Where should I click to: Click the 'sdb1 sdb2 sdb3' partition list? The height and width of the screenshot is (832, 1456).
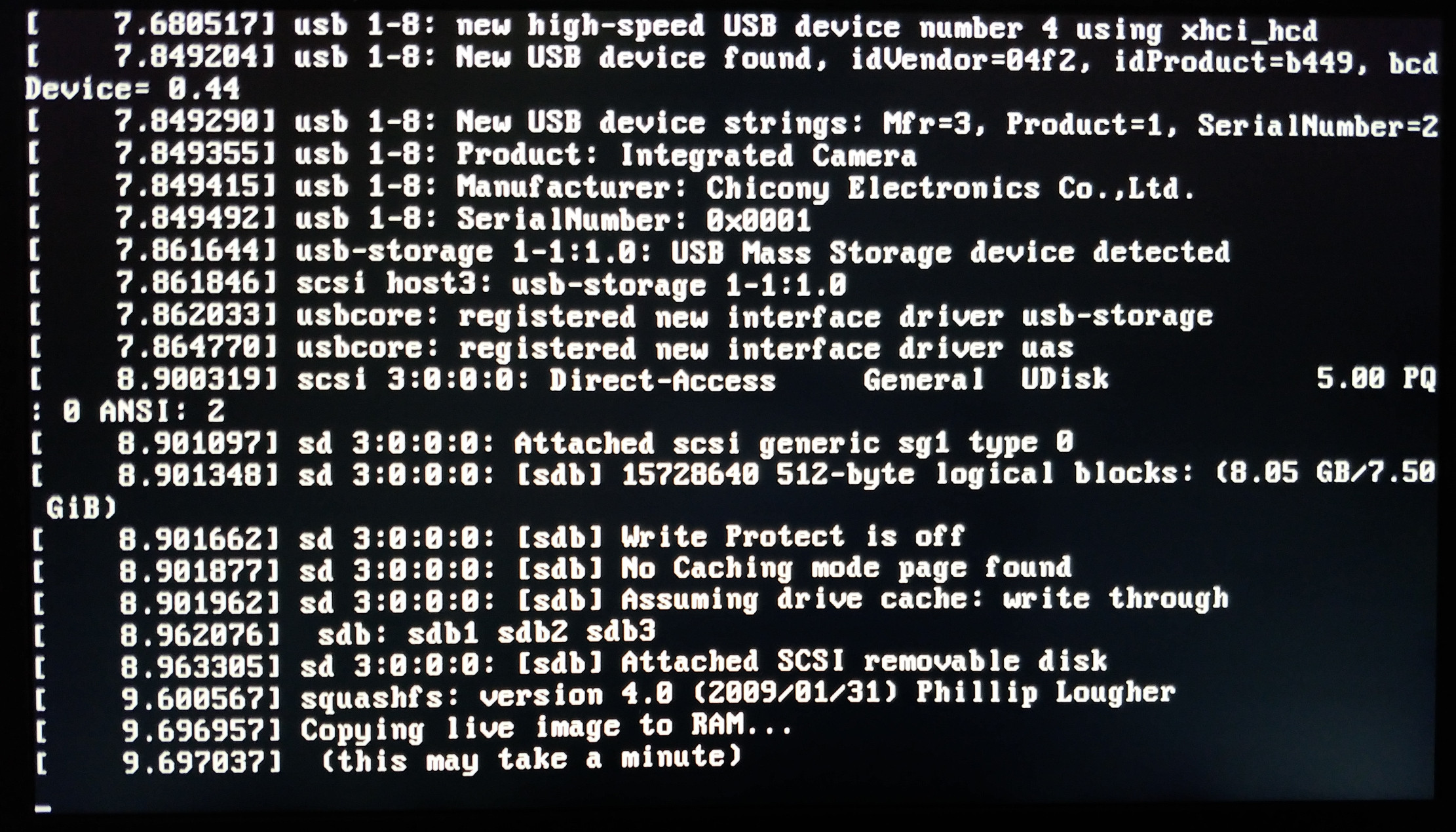click(x=531, y=632)
